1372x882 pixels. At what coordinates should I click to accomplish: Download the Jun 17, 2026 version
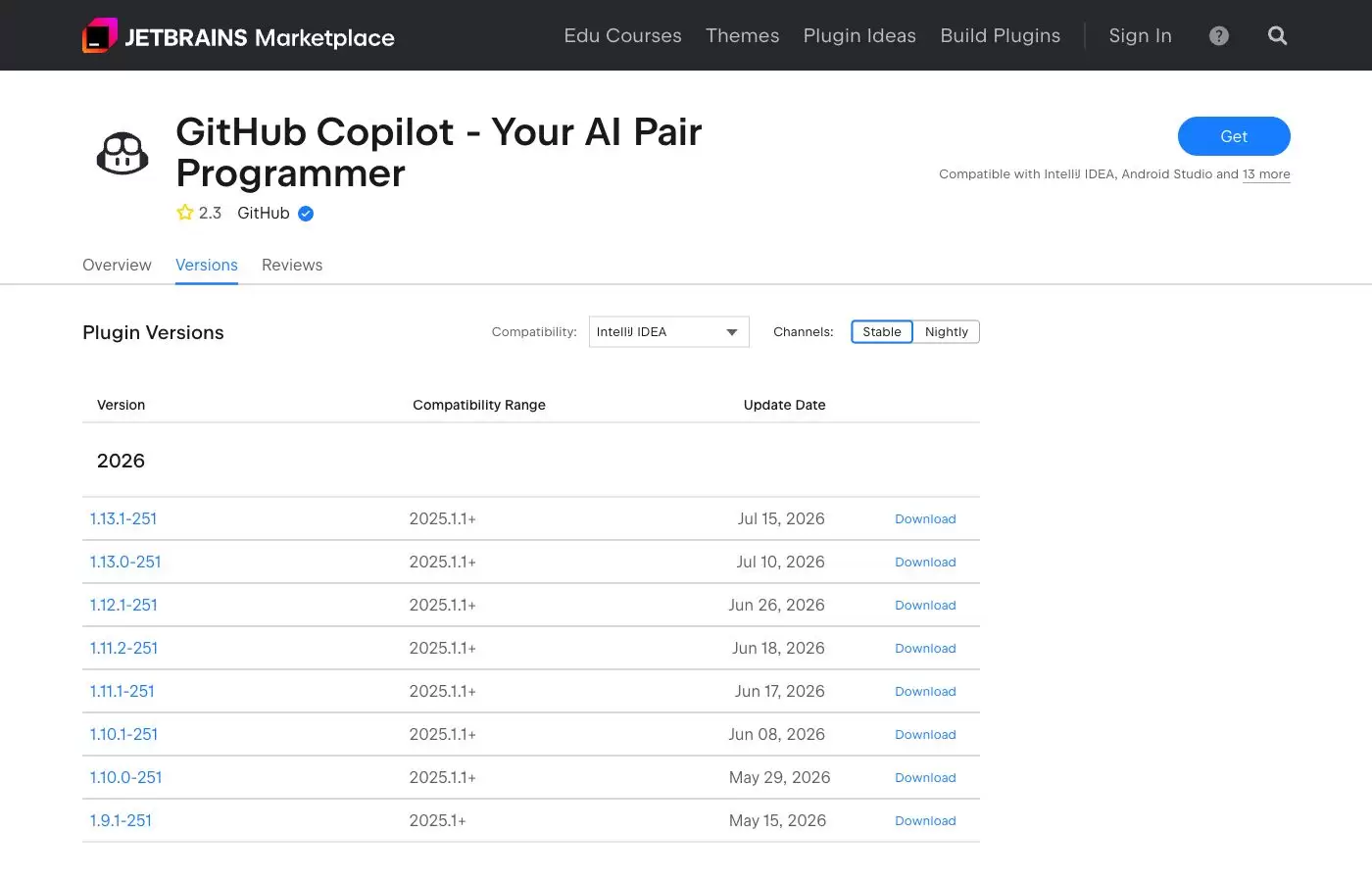point(925,692)
